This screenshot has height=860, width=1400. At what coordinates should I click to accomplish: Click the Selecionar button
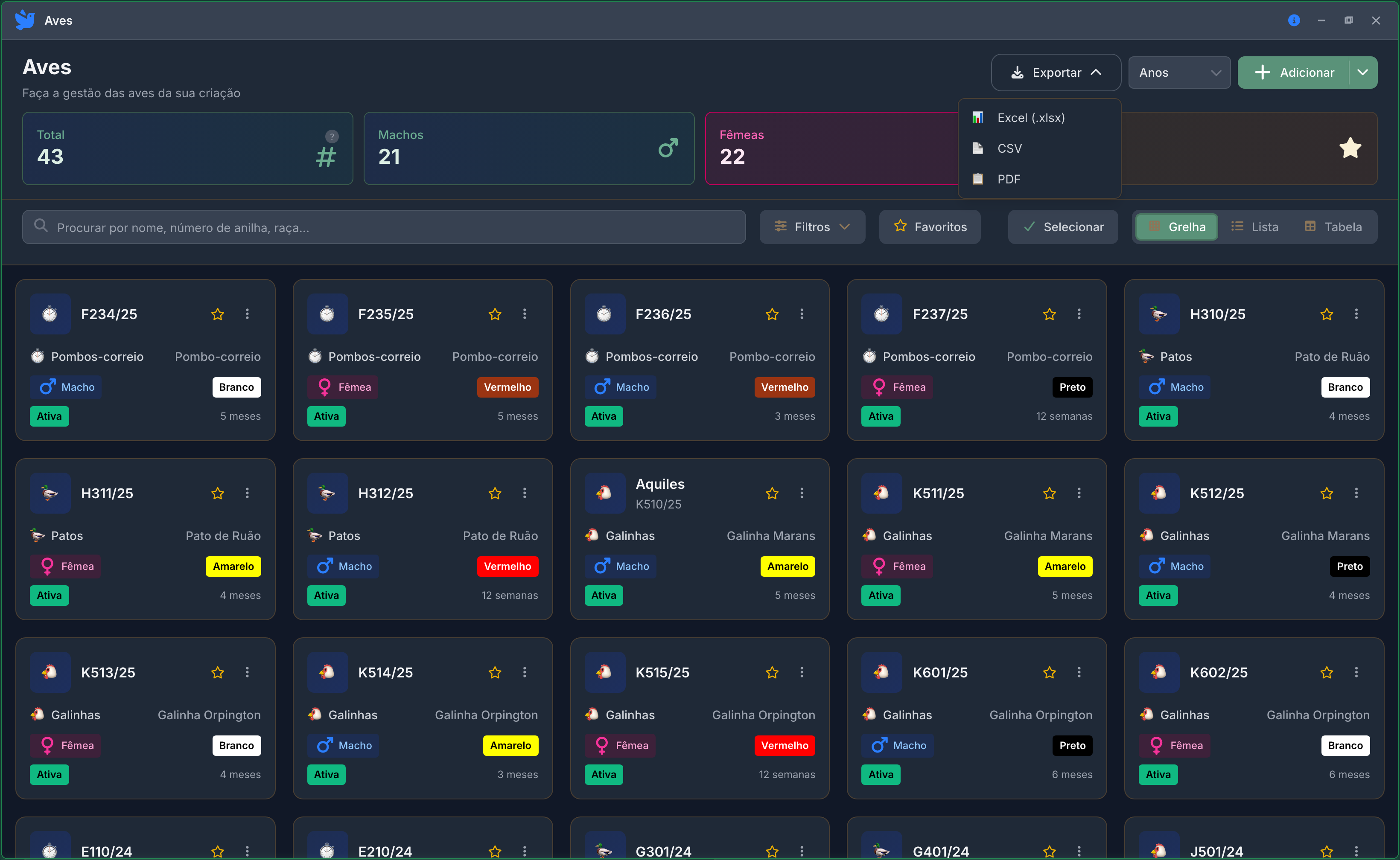click(x=1063, y=227)
